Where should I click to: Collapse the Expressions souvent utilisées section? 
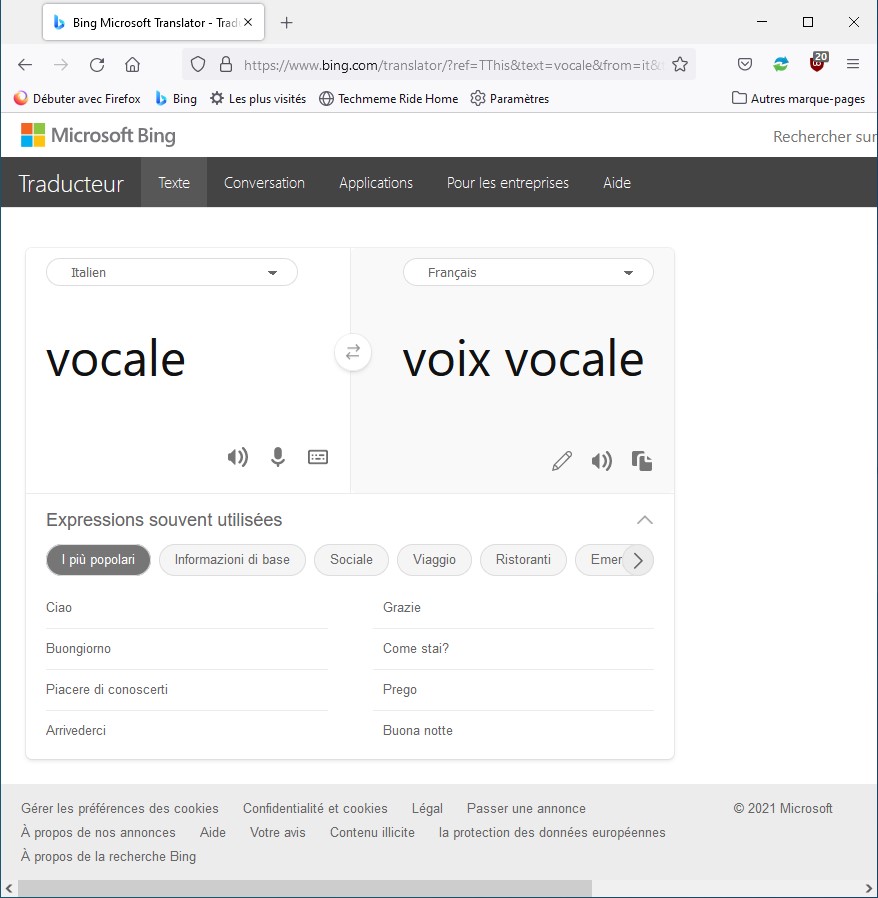coord(645,520)
